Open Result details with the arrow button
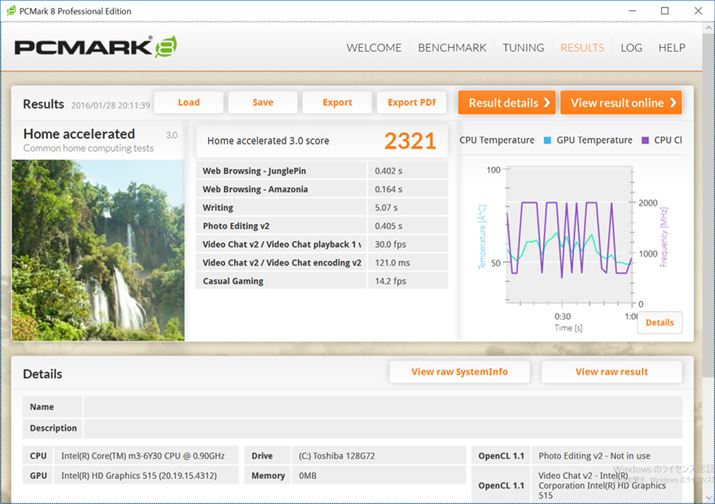This screenshot has height=504, width=715. click(506, 103)
